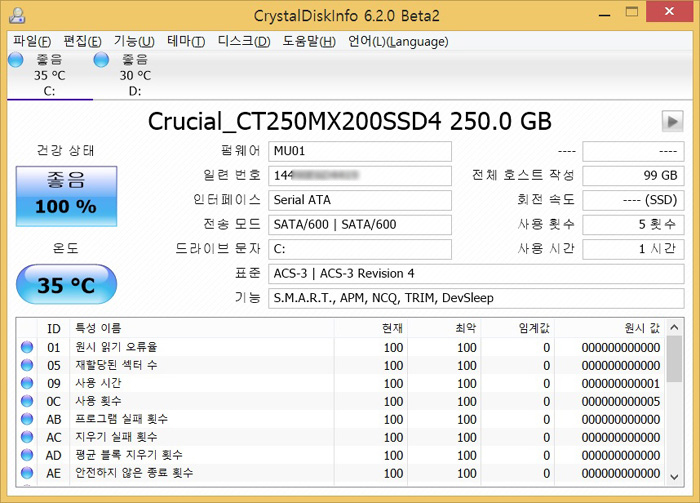Click the next disk arrow button
This screenshot has width=700, height=503.
670,121
